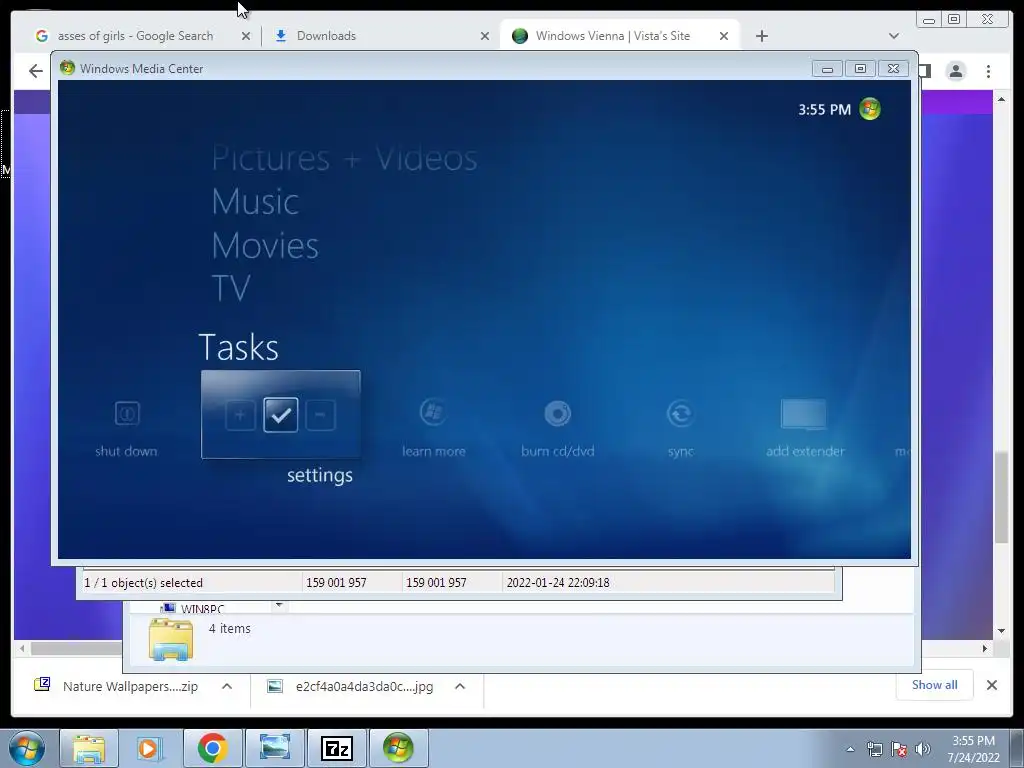Open the Chrome three-dot menu
The image size is (1024, 768).
989,71
